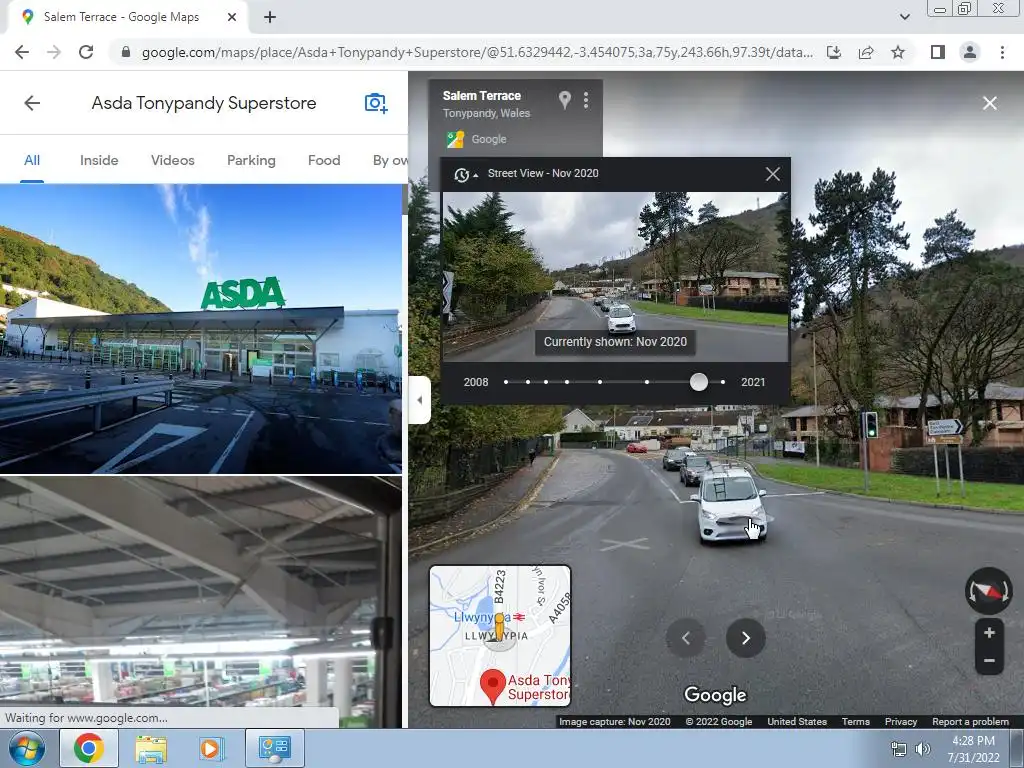Click browser forward button
The height and width of the screenshot is (768, 1024).
pos(54,52)
